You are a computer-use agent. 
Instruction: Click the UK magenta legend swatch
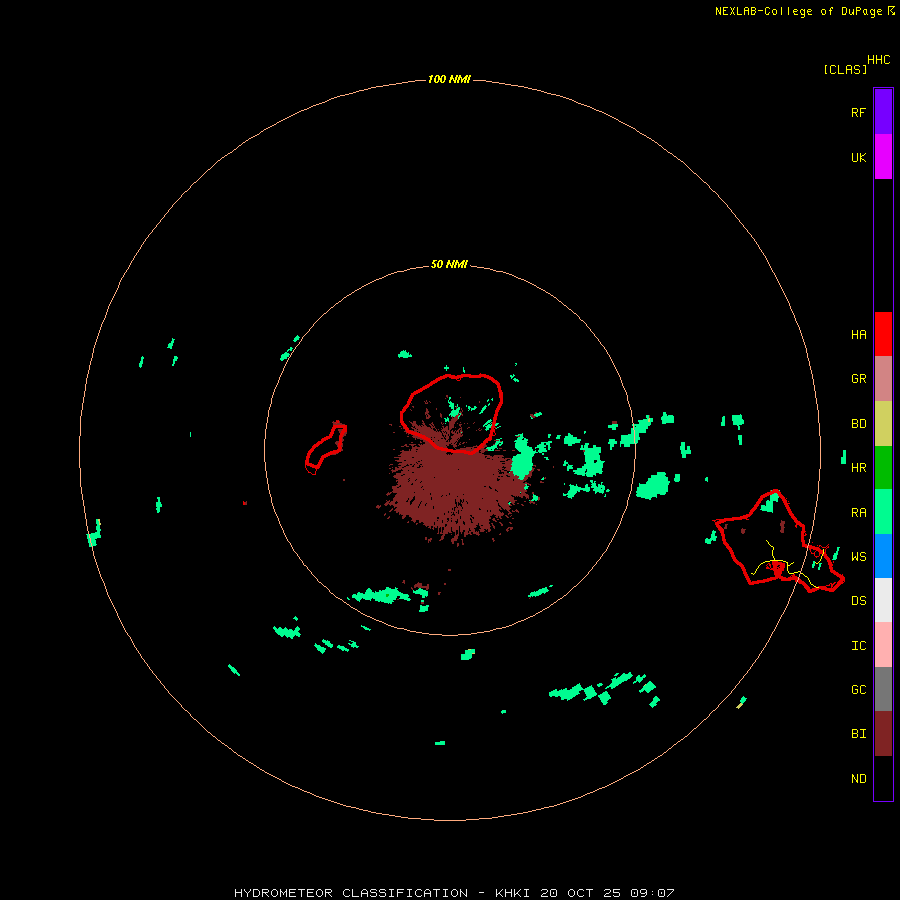[883, 157]
